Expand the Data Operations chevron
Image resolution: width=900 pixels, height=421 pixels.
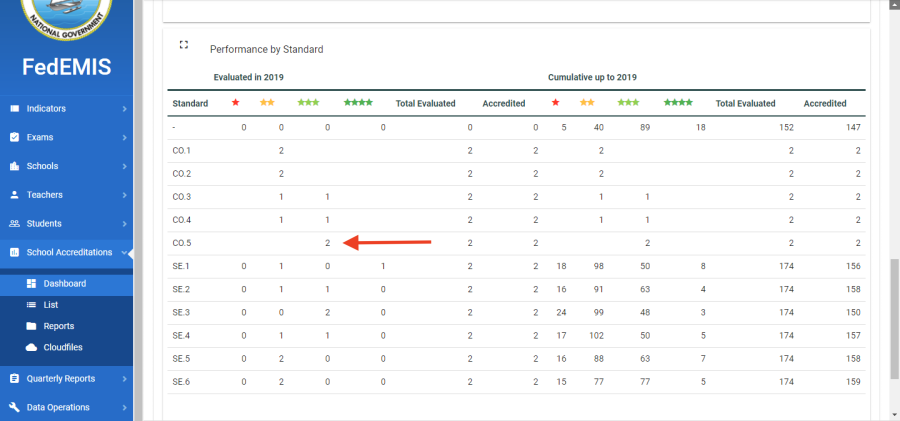click(124, 407)
